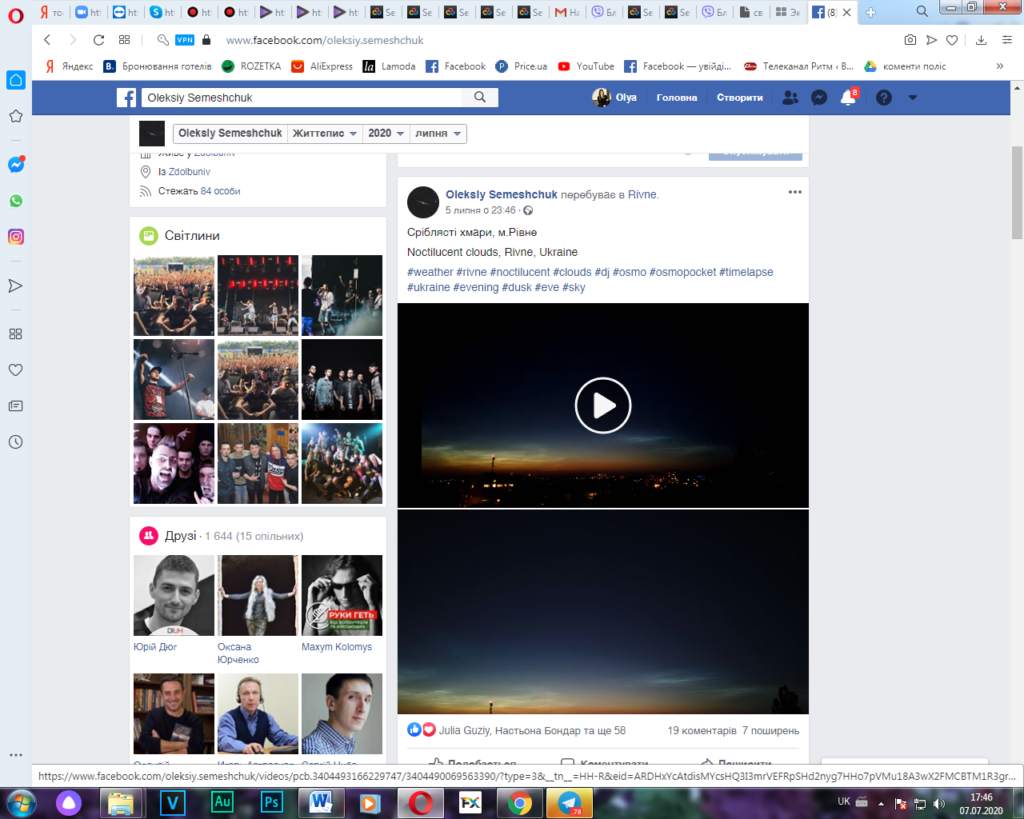Add page to bookmarks with heart icon
Image resolution: width=1024 pixels, height=819 pixels.
click(953, 40)
